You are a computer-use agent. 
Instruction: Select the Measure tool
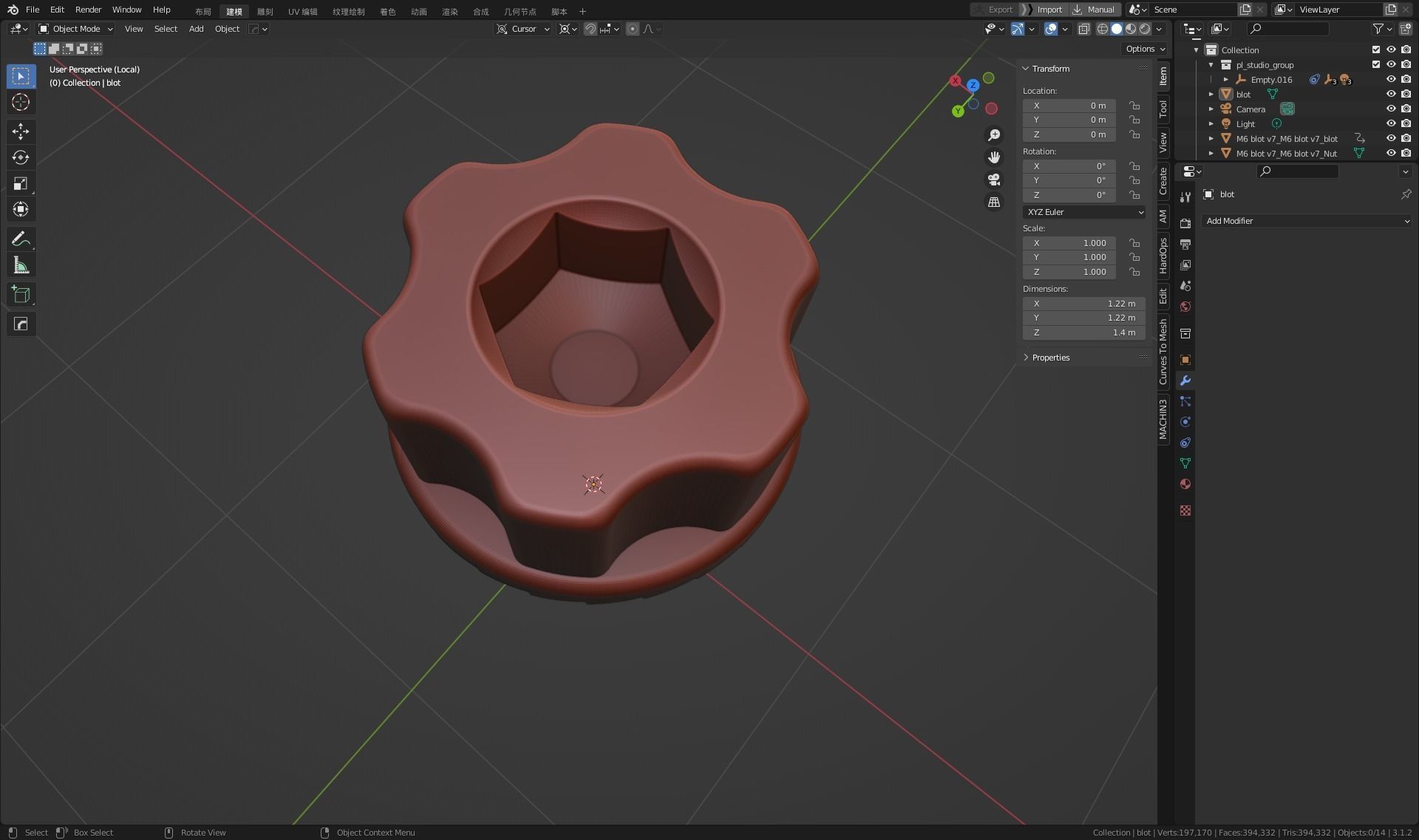[x=21, y=265]
